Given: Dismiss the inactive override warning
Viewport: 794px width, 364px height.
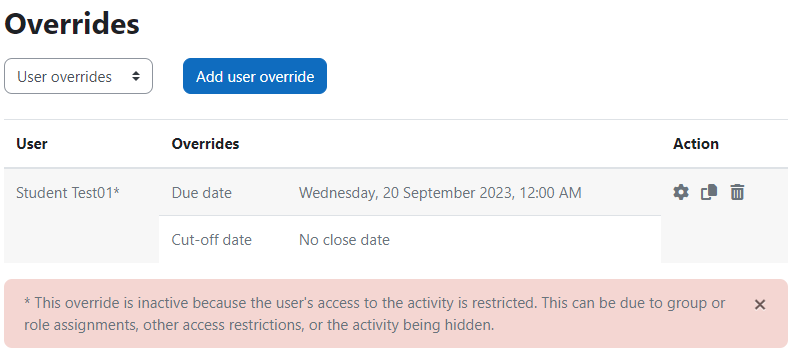Looking at the screenshot, I should (760, 304).
